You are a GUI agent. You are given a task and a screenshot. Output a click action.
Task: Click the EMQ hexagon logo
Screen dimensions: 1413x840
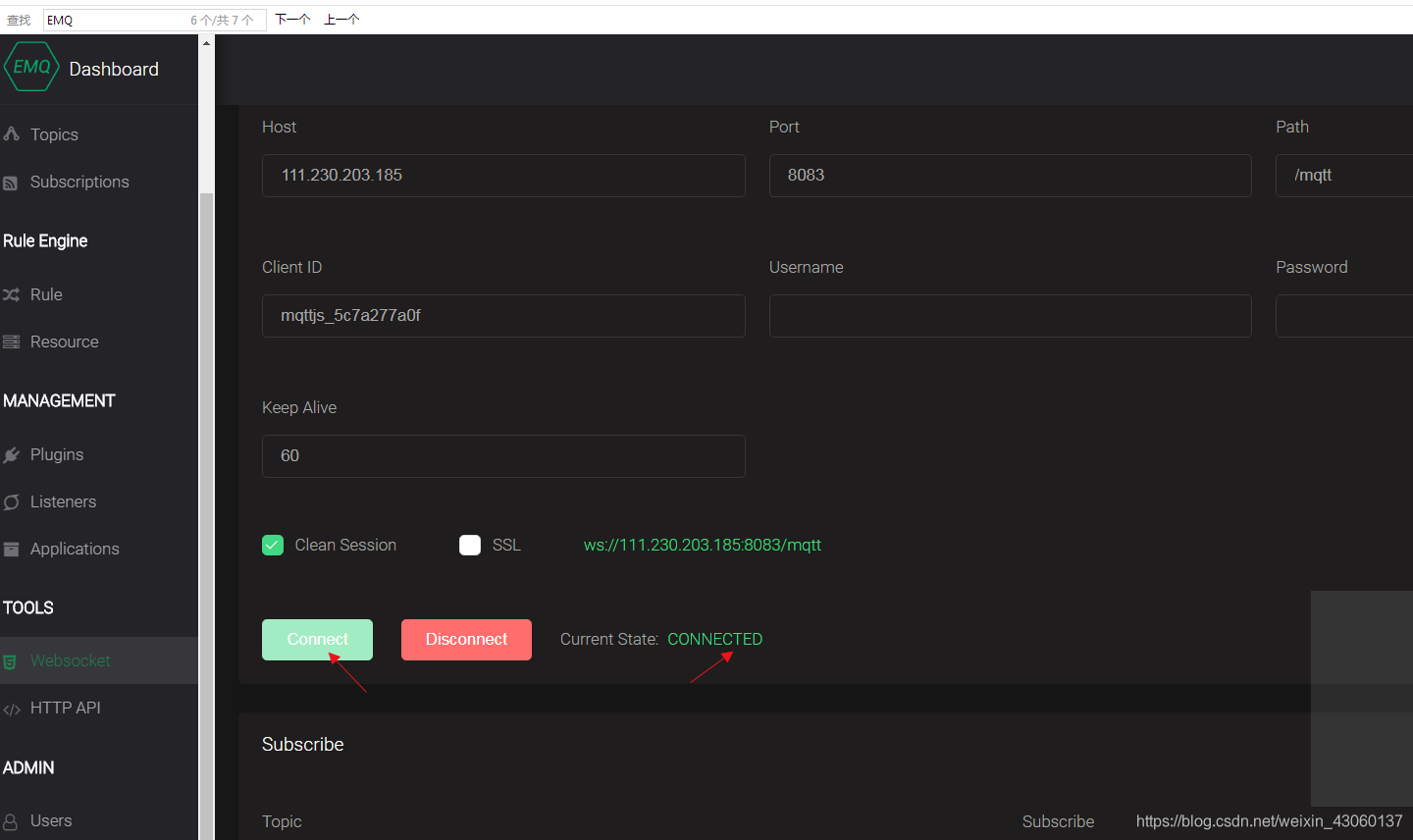(x=31, y=67)
